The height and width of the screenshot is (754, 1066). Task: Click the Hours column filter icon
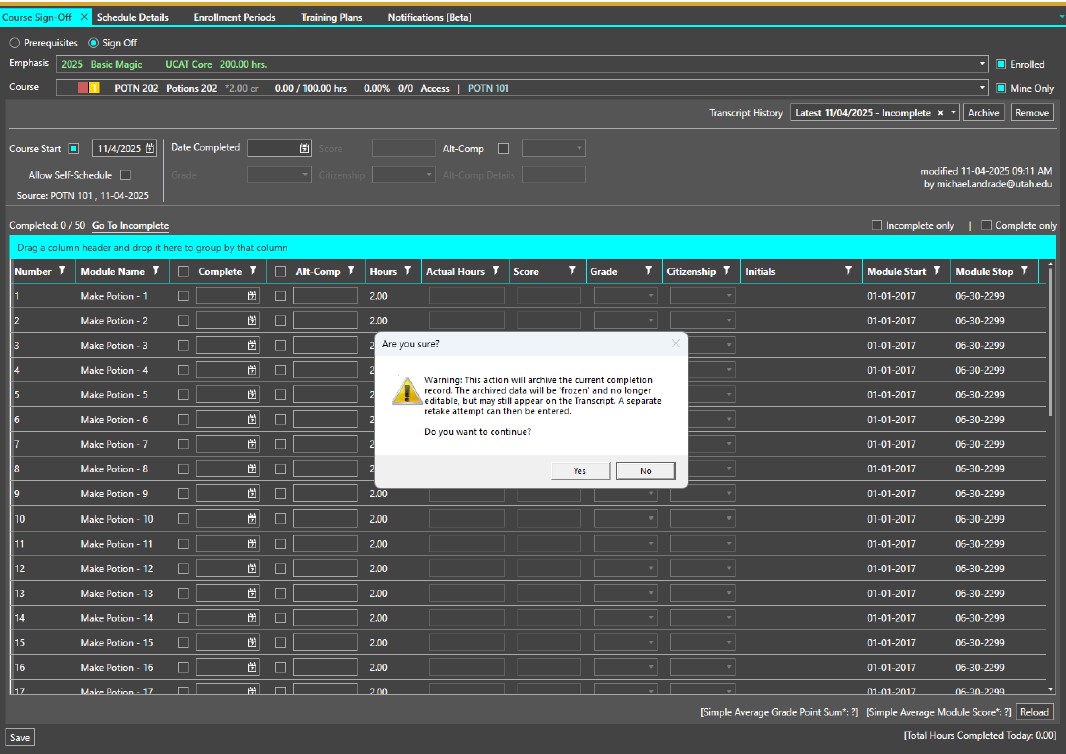(x=409, y=271)
